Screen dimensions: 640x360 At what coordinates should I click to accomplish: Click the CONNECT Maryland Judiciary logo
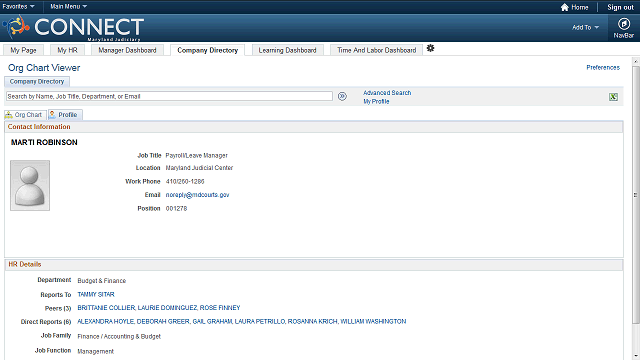tap(73, 28)
